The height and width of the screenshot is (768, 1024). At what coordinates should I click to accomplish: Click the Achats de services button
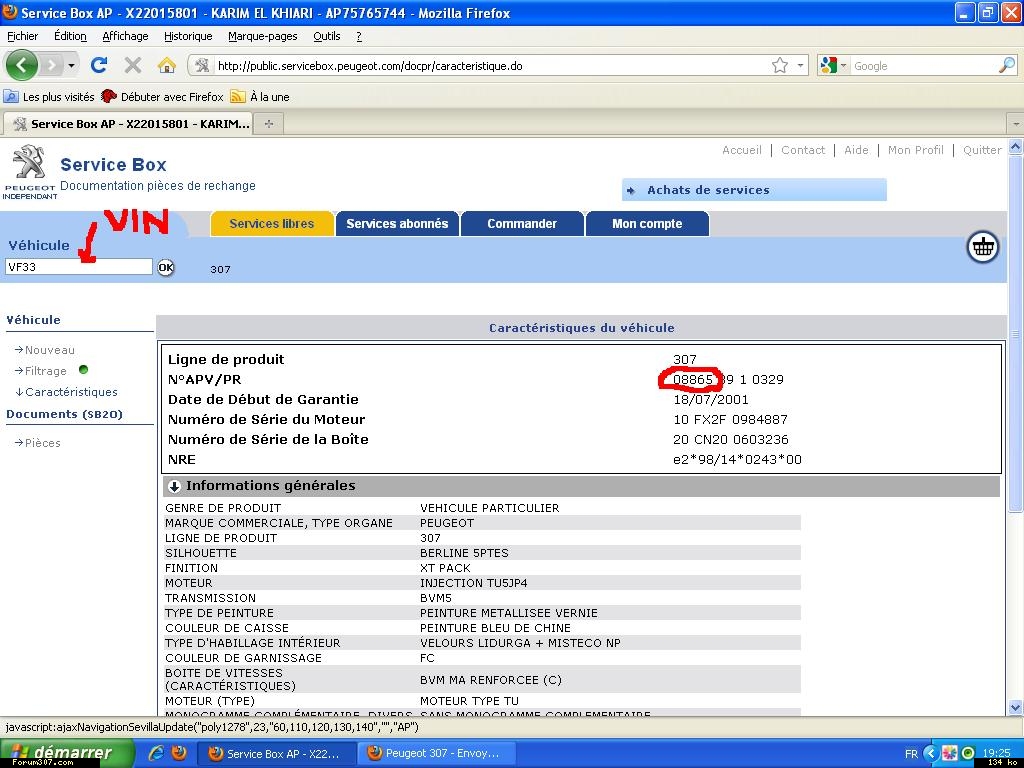click(x=754, y=190)
